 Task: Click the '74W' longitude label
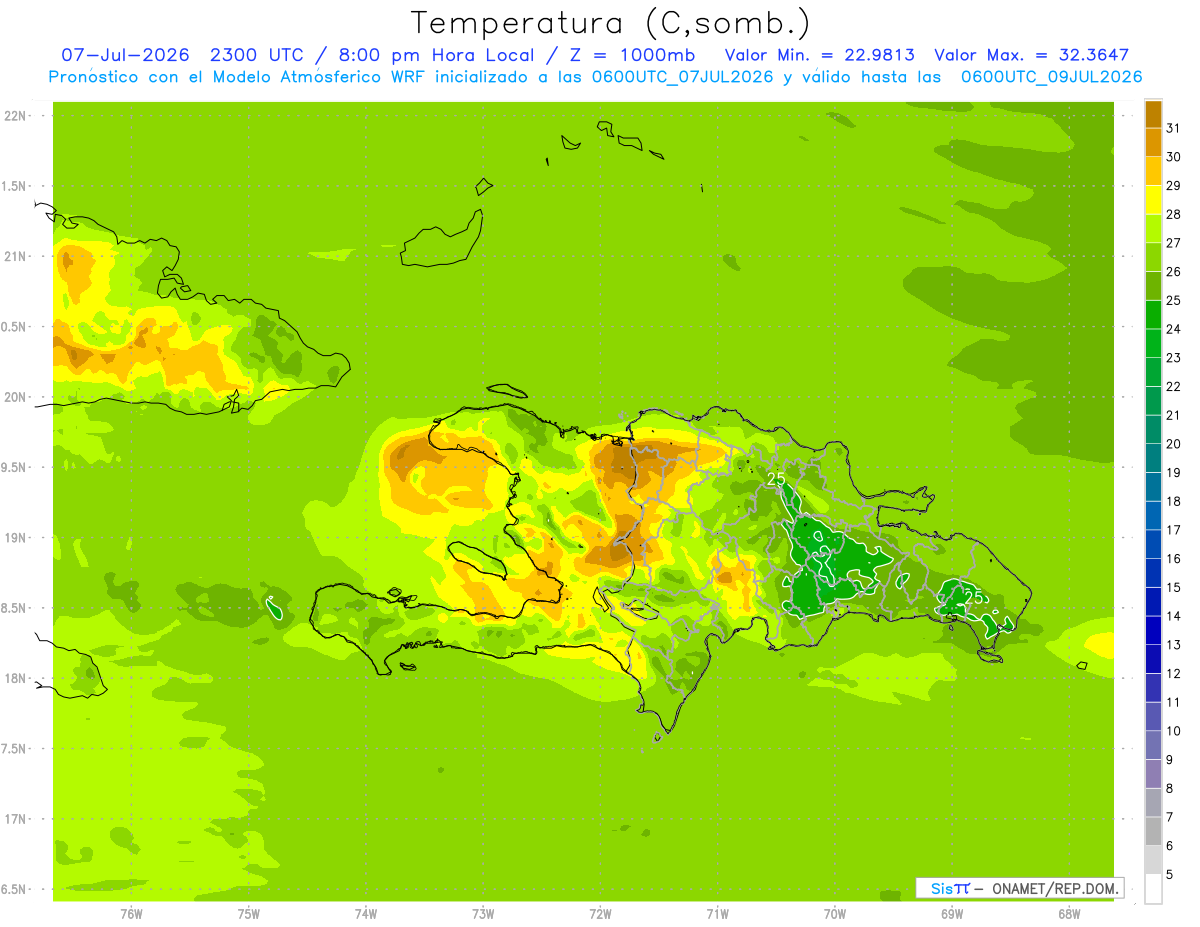(366, 913)
